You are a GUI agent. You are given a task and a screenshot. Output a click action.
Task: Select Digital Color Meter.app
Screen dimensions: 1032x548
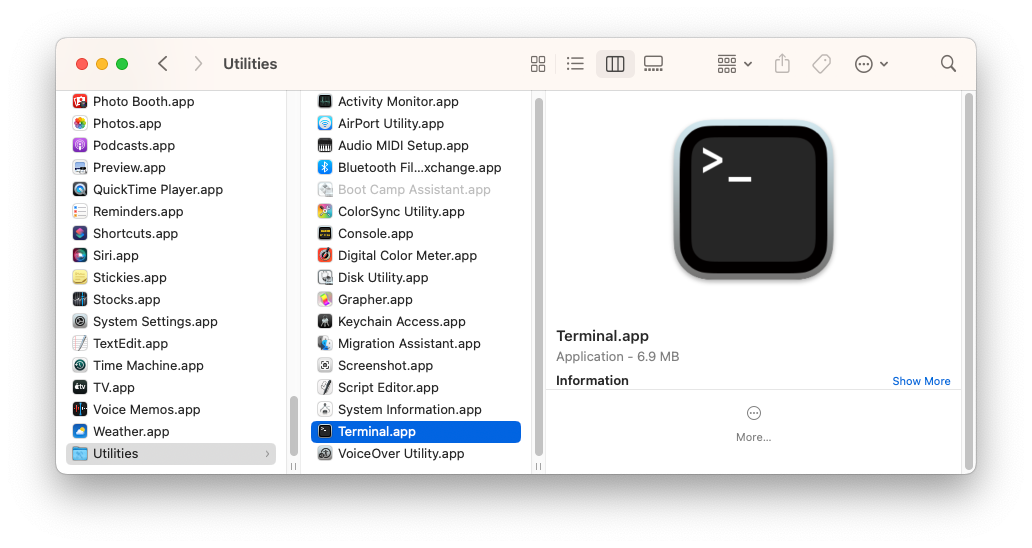click(407, 255)
